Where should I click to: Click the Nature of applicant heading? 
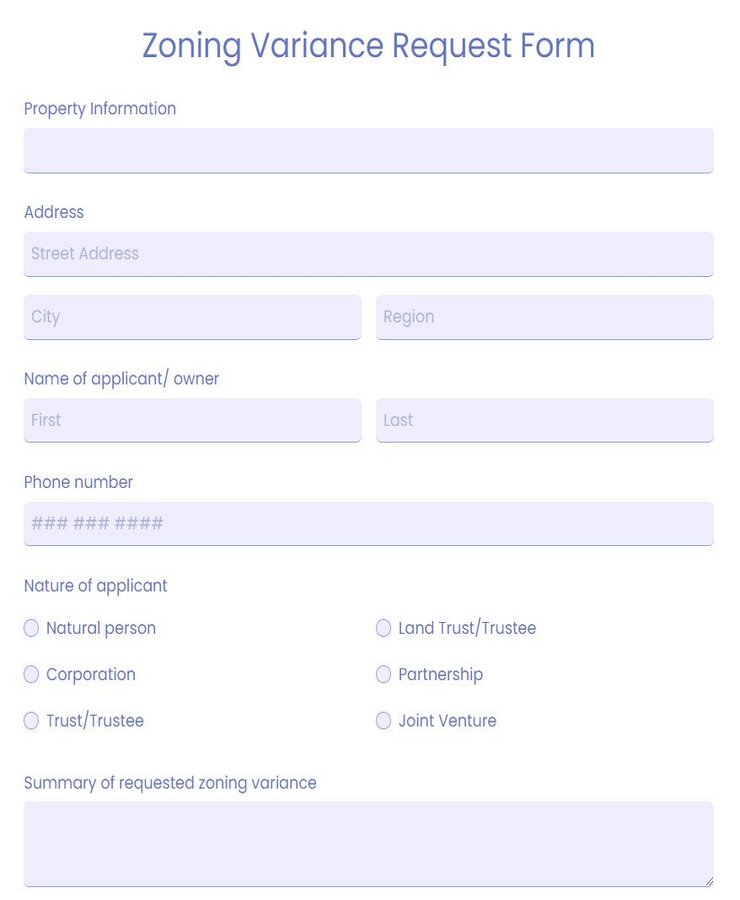[x=95, y=586]
